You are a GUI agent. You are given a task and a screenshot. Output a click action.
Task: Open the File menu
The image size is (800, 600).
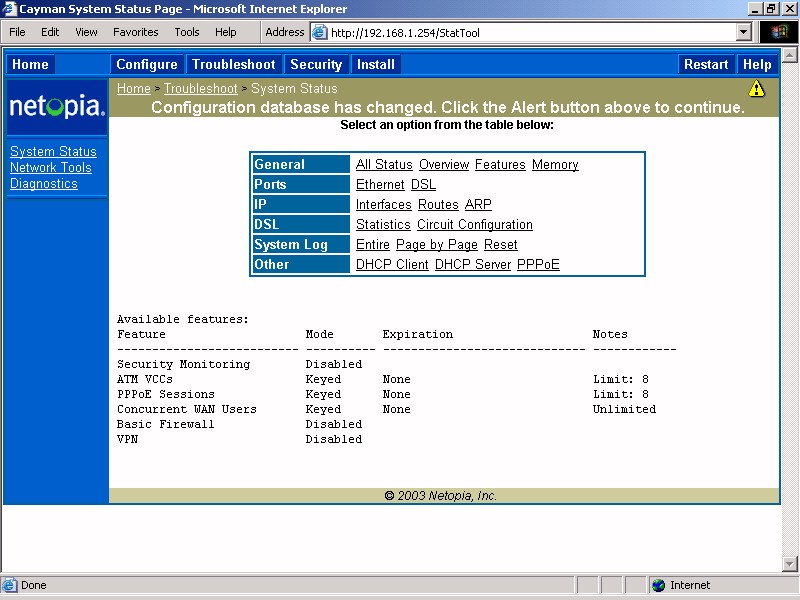[x=17, y=32]
